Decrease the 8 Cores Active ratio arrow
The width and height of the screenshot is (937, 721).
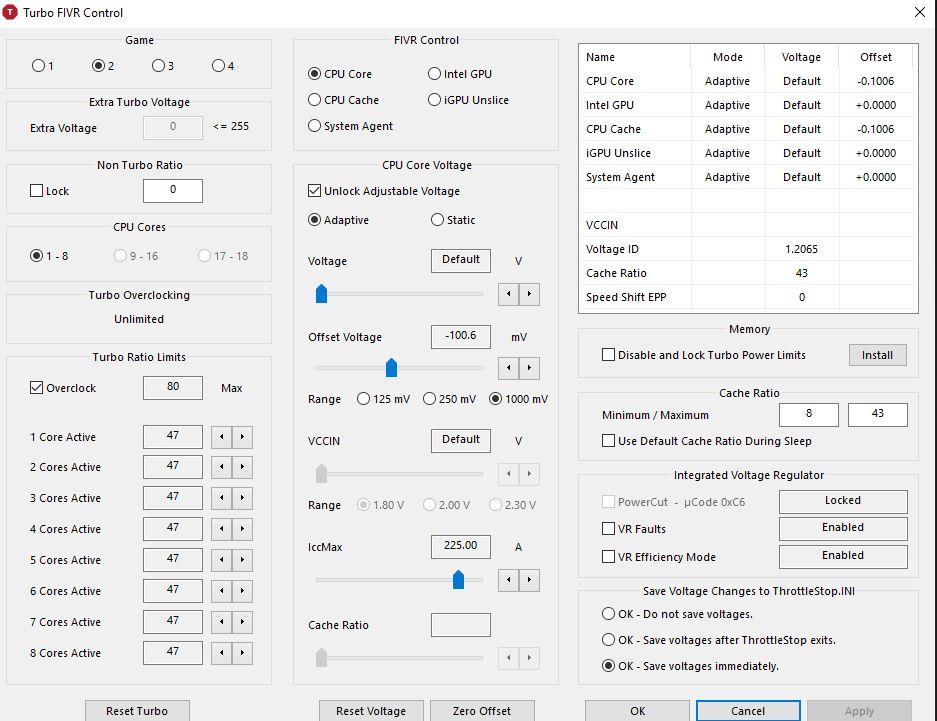click(222, 653)
